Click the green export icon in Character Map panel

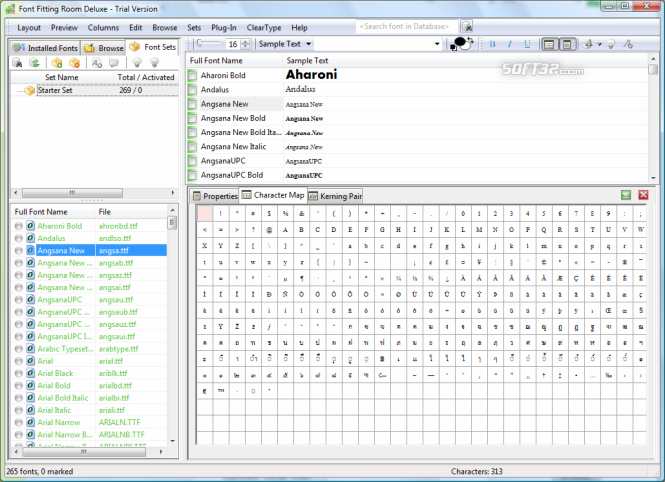pyautogui.click(x=626, y=195)
